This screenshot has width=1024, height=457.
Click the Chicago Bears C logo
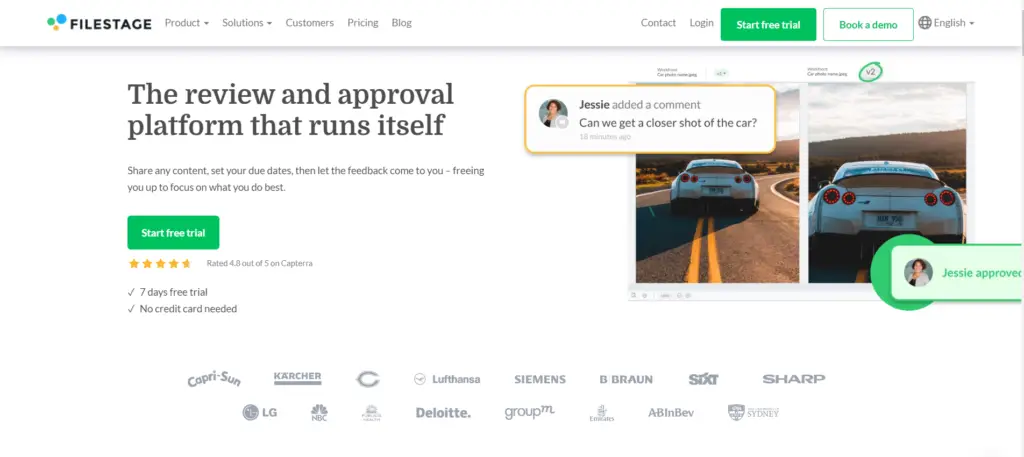368,379
